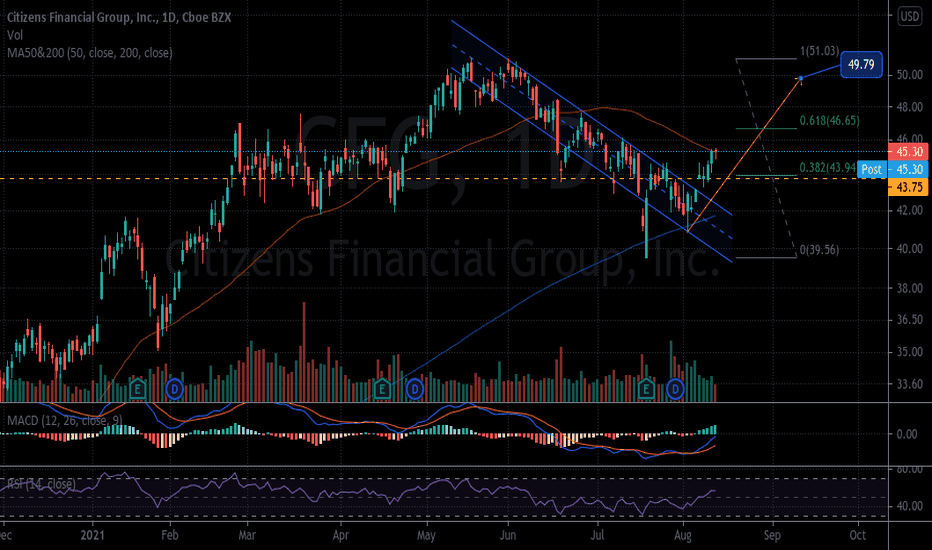Click the Jul label on time axis

(x=597, y=535)
